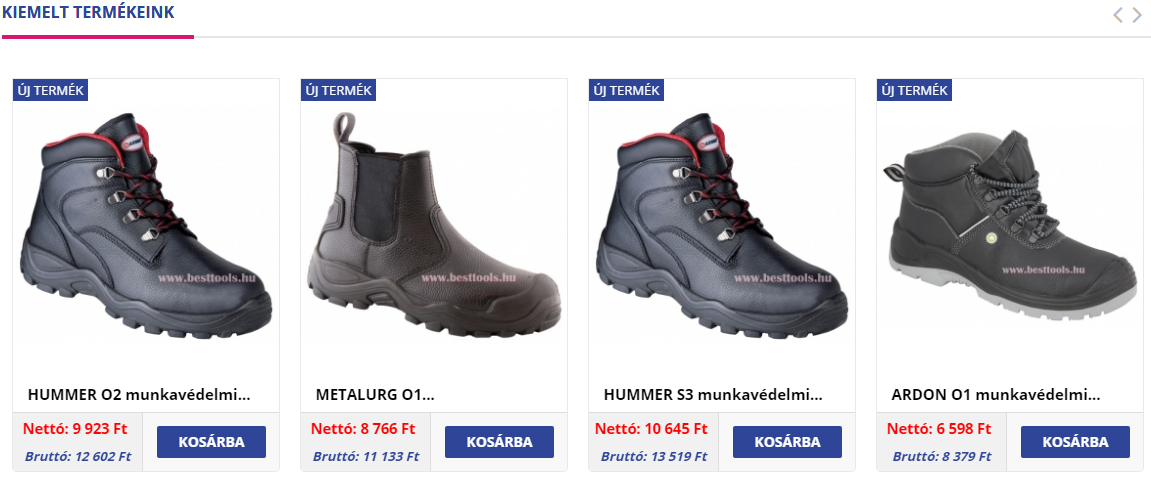This screenshot has height=479, width=1151.
Task: Add HUMMER S3 boot to cart
Action: click(788, 442)
